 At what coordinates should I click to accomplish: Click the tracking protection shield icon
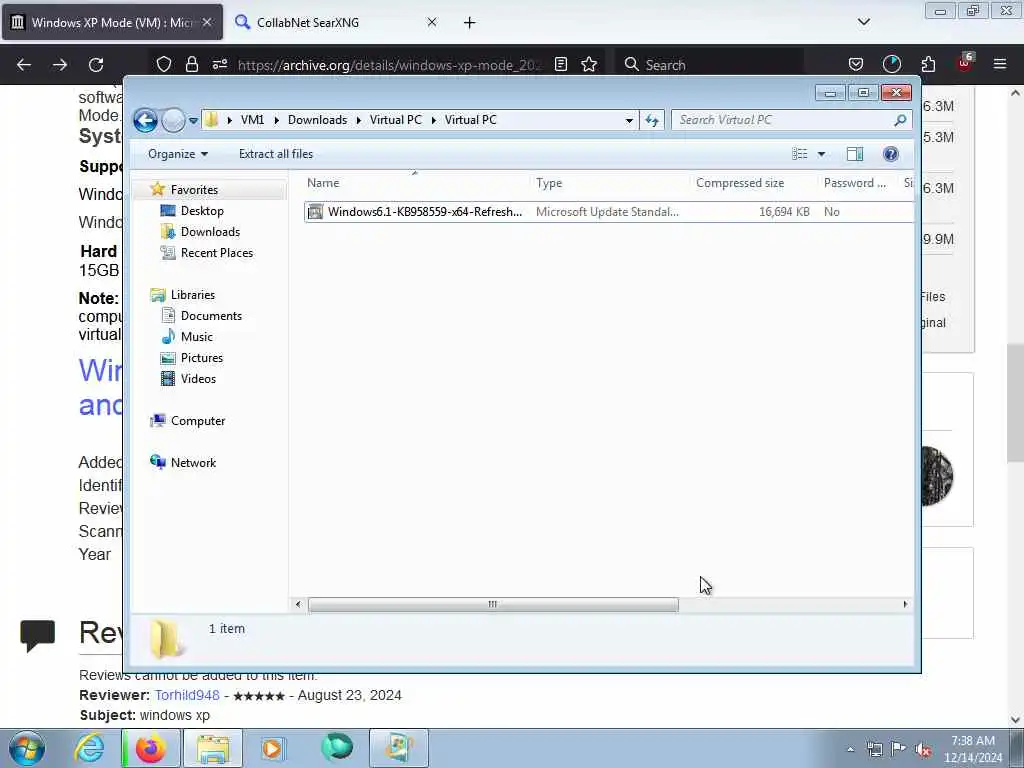(164, 64)
